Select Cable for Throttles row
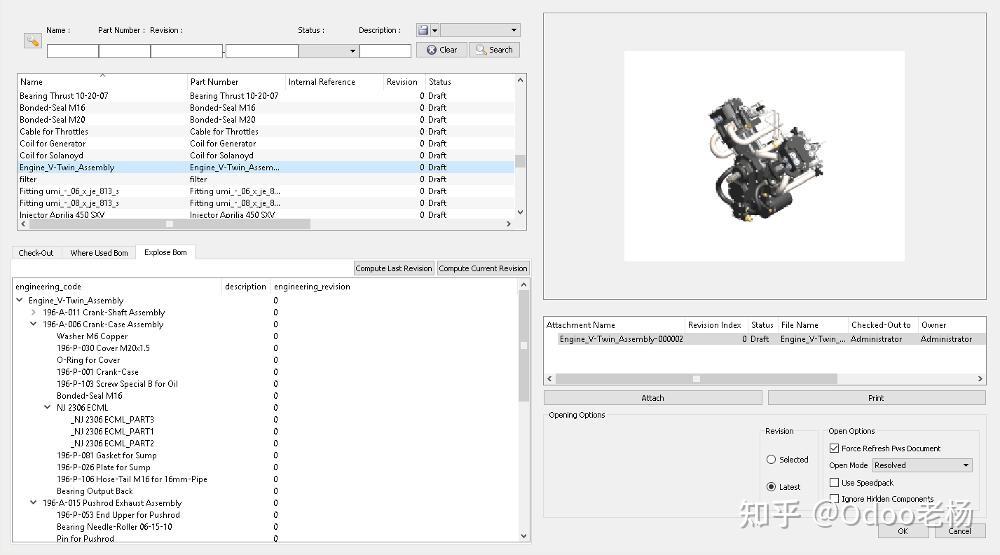 click(266, 131)
